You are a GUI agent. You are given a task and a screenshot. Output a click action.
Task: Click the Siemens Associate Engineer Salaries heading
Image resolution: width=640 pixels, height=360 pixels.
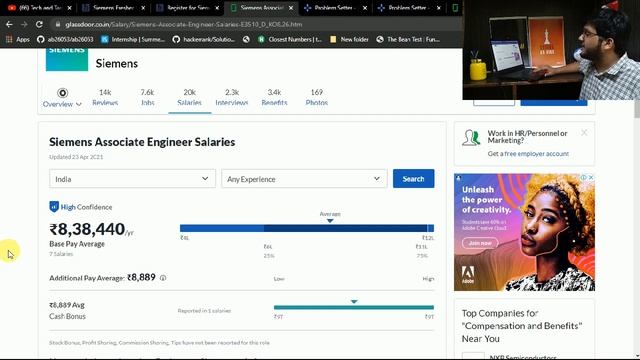(x=142, y=142)
